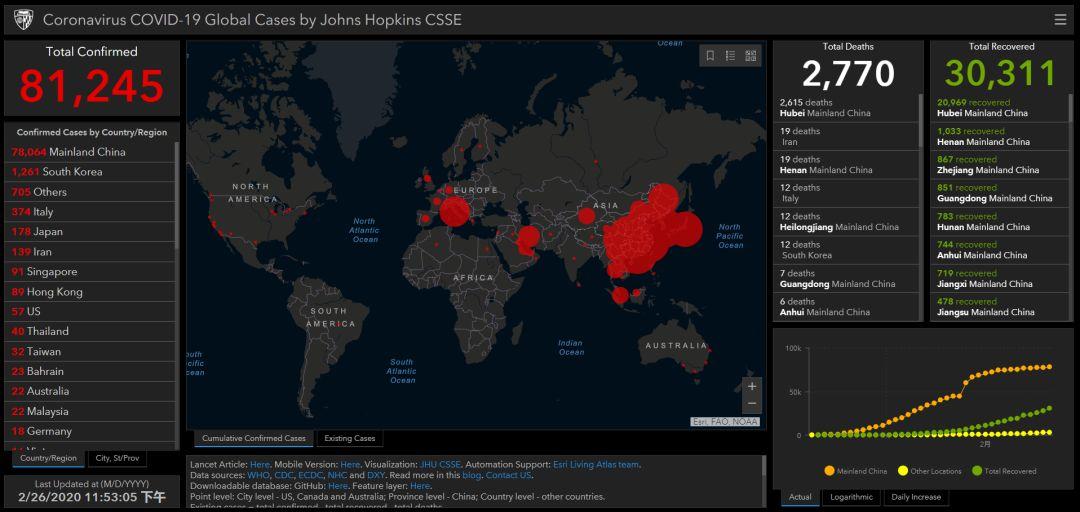Select Australia in confirmed cases list
The height and width of the screenshot is (512, 1080).
click(91, 391)
